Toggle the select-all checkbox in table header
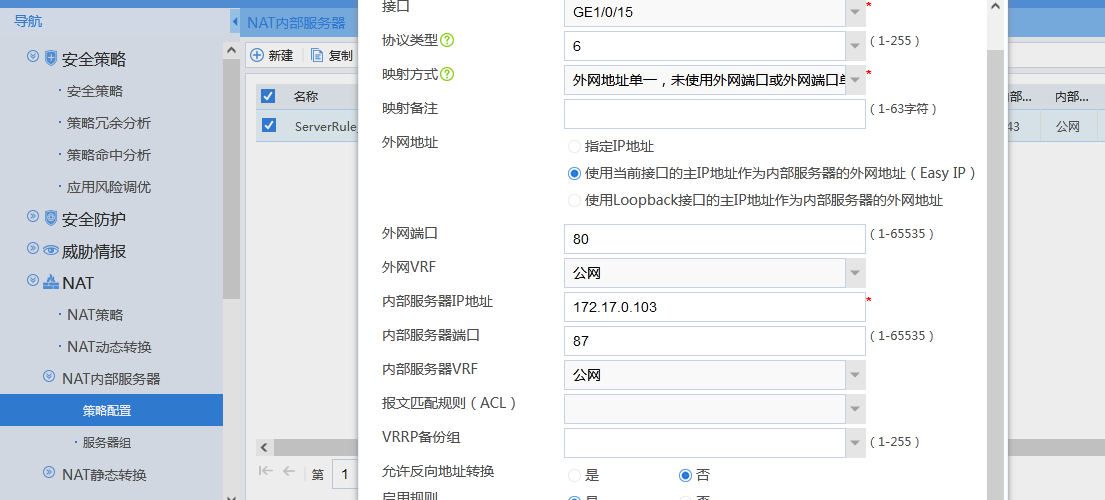 [268, 96]
